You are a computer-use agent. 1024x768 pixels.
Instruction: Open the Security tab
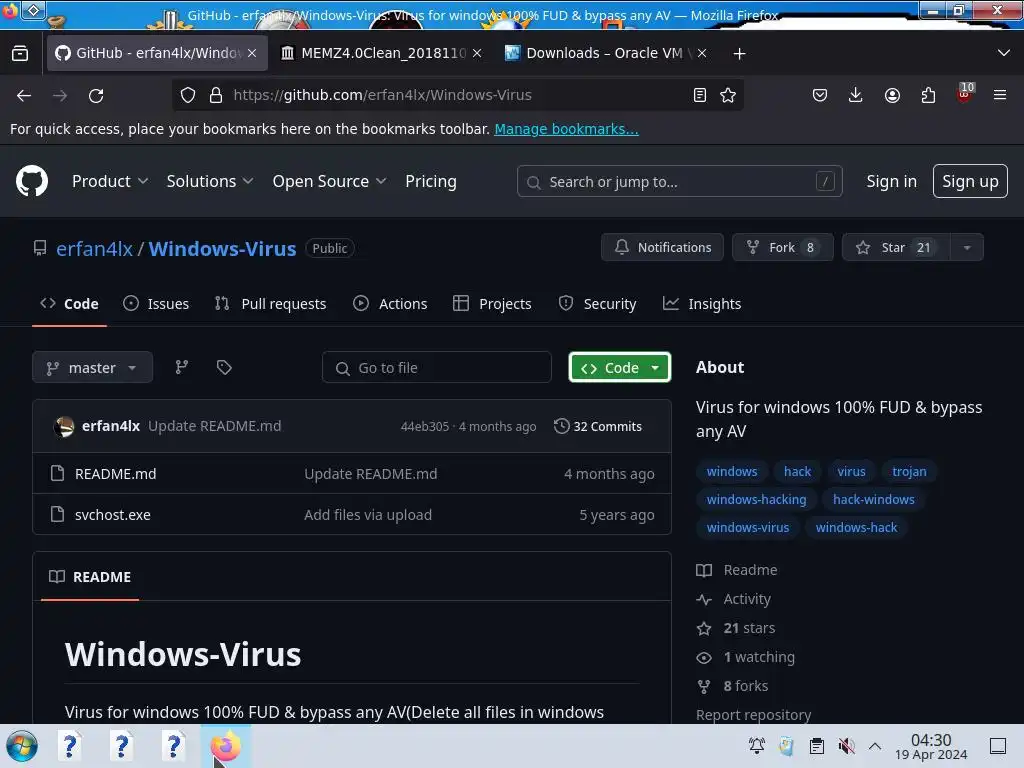click(x=597, y=304)
